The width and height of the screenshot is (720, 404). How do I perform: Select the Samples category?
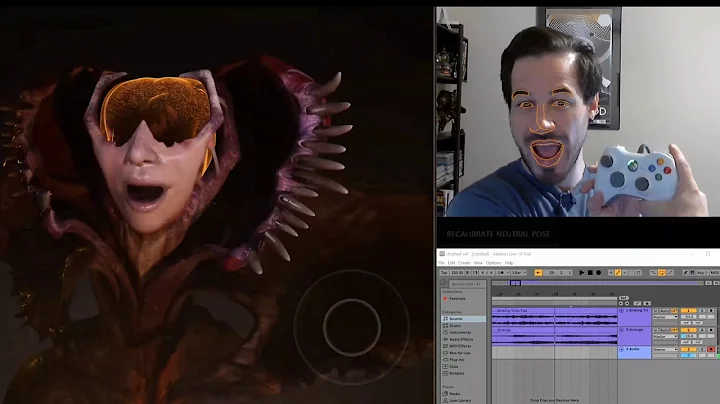coord(456,374)
